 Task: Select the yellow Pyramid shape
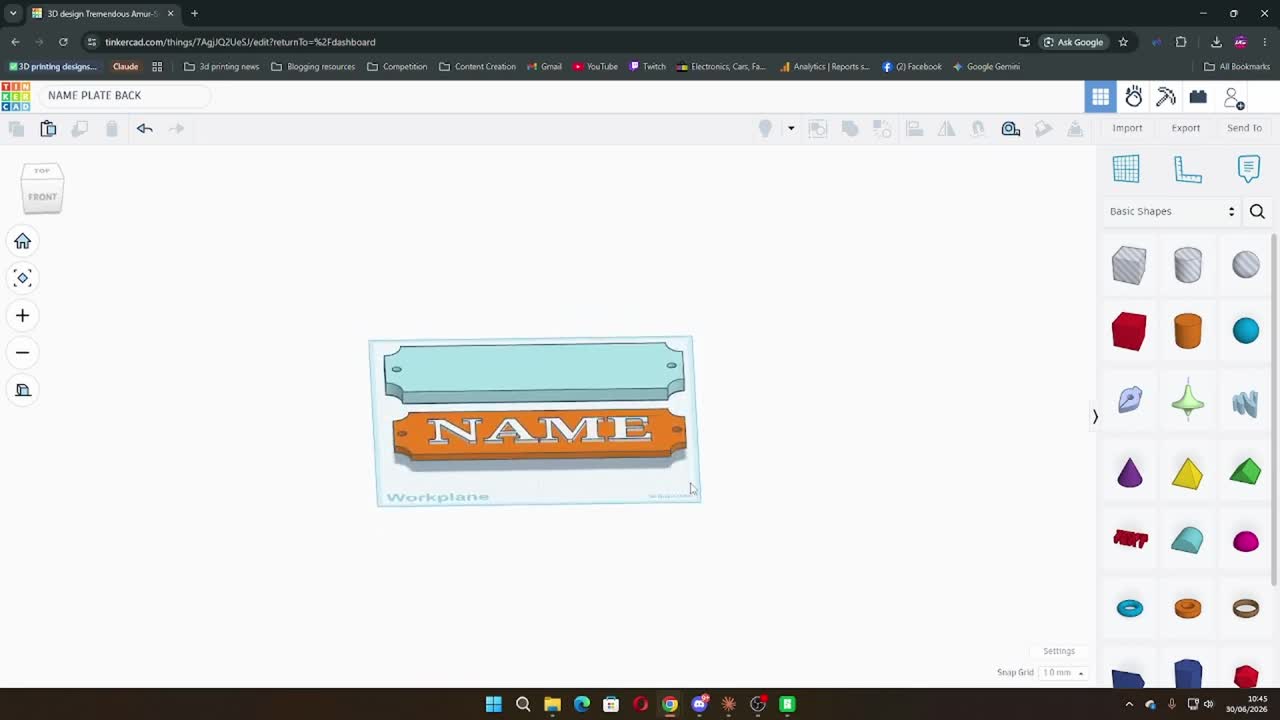[1187, 474]
